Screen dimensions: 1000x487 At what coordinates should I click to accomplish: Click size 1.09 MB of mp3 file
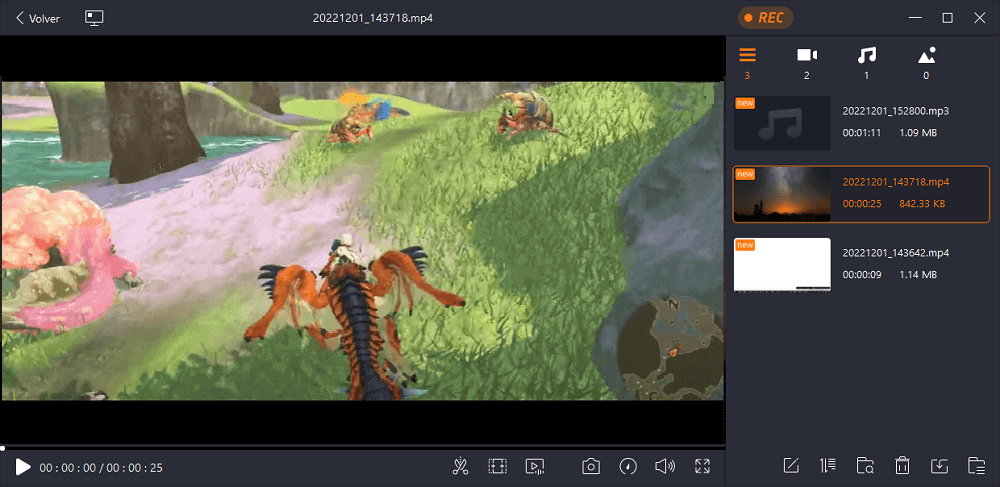pyautogui.click(x=918, y=133)
